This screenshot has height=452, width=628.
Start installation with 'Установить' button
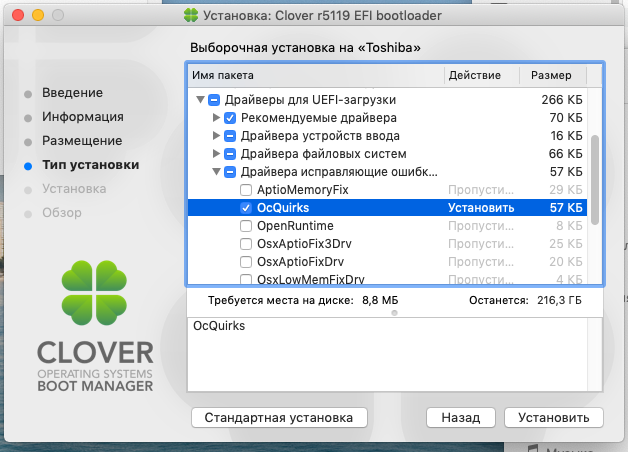(554, 418)
